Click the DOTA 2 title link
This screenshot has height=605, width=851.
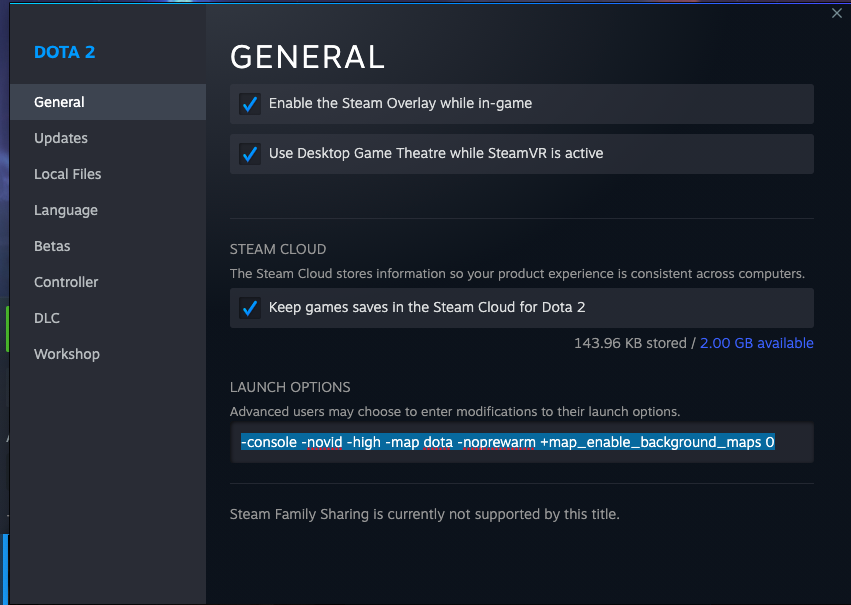[64, 51]
